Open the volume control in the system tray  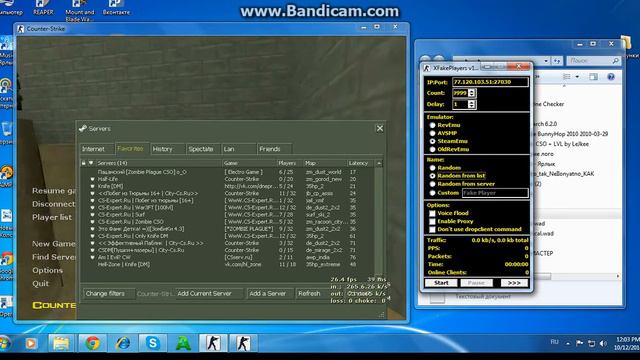click(x=603, y=344)
